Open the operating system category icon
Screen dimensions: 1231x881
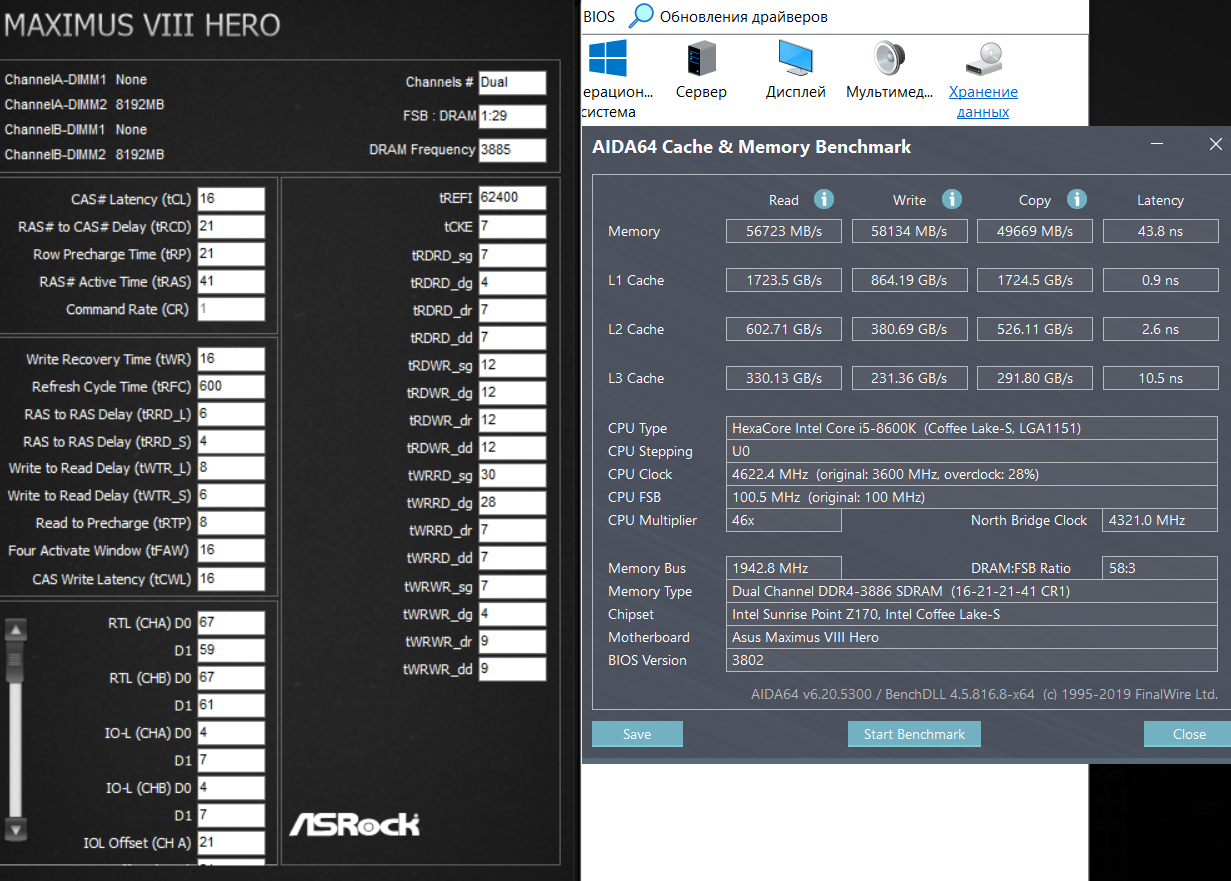607,58
